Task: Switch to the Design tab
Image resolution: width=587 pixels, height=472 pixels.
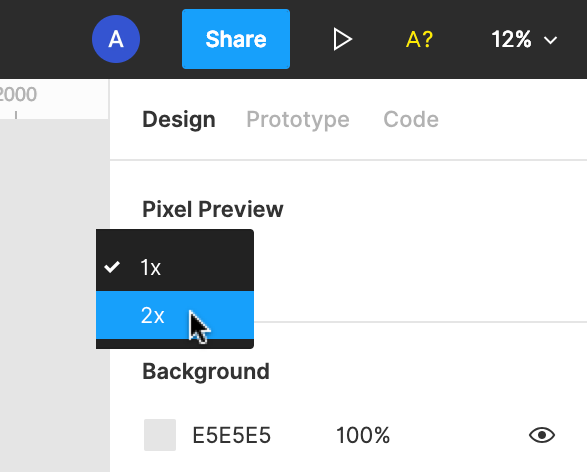Action: pos(179,119)
